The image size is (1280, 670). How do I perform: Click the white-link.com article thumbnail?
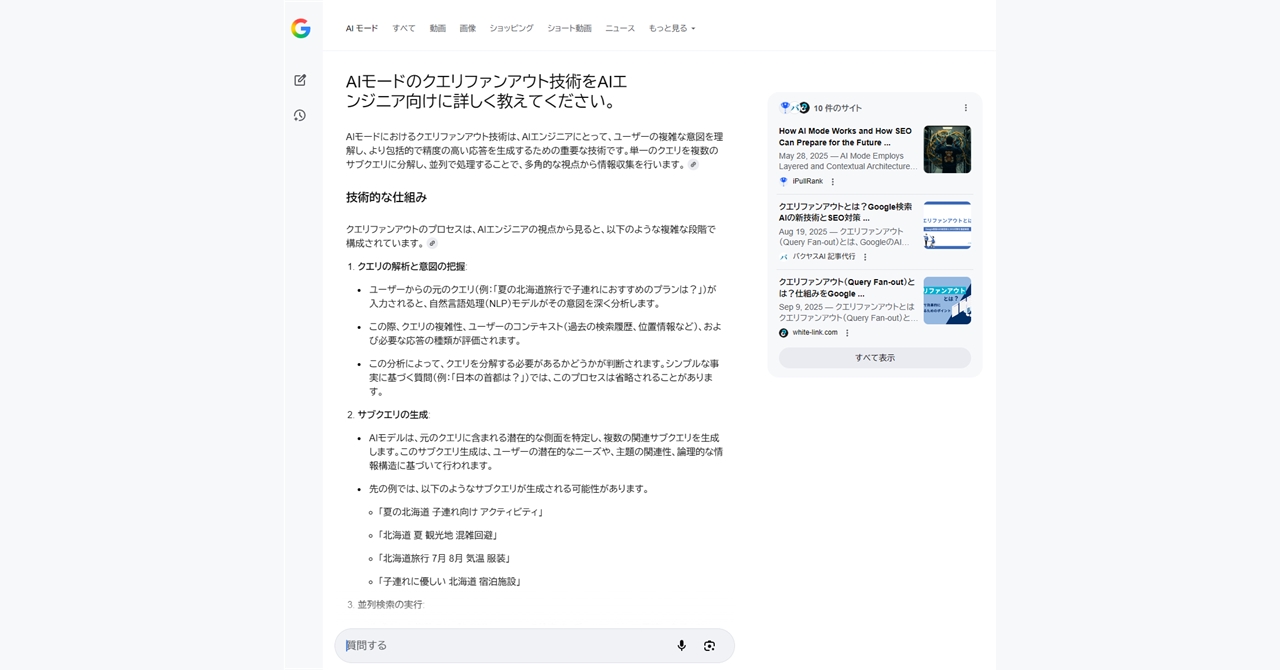click(x=946, y=300)
